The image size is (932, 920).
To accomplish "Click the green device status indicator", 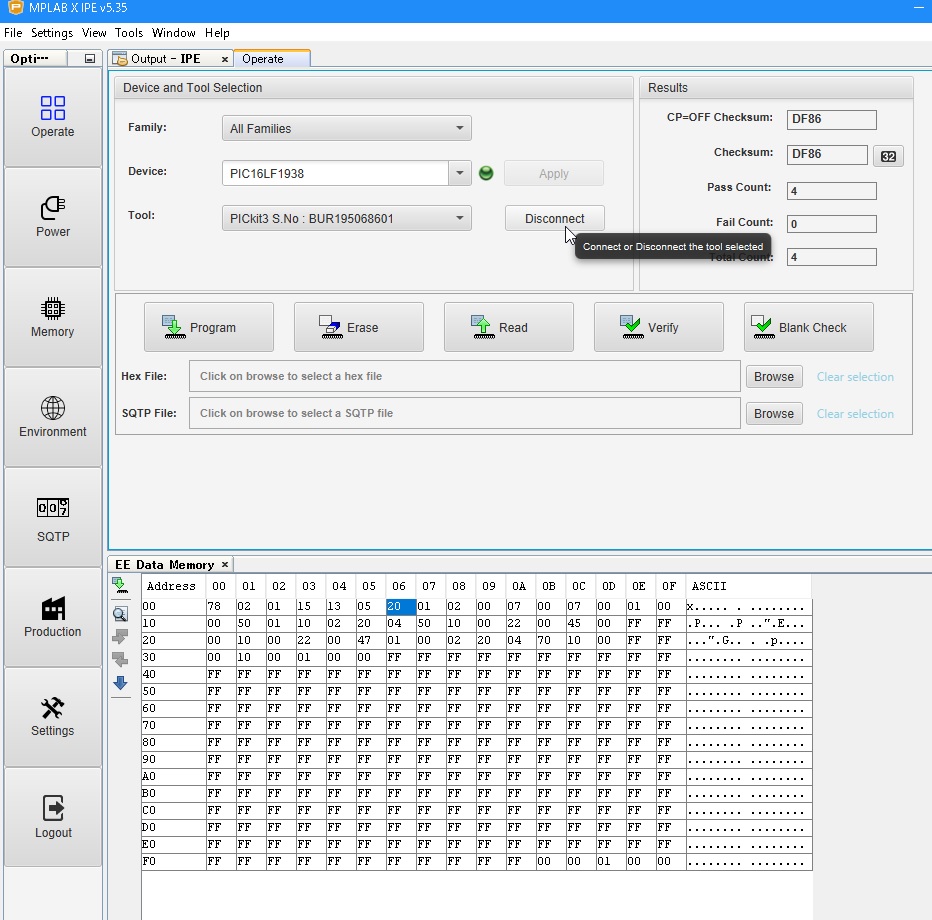I will tap(486, 174).
